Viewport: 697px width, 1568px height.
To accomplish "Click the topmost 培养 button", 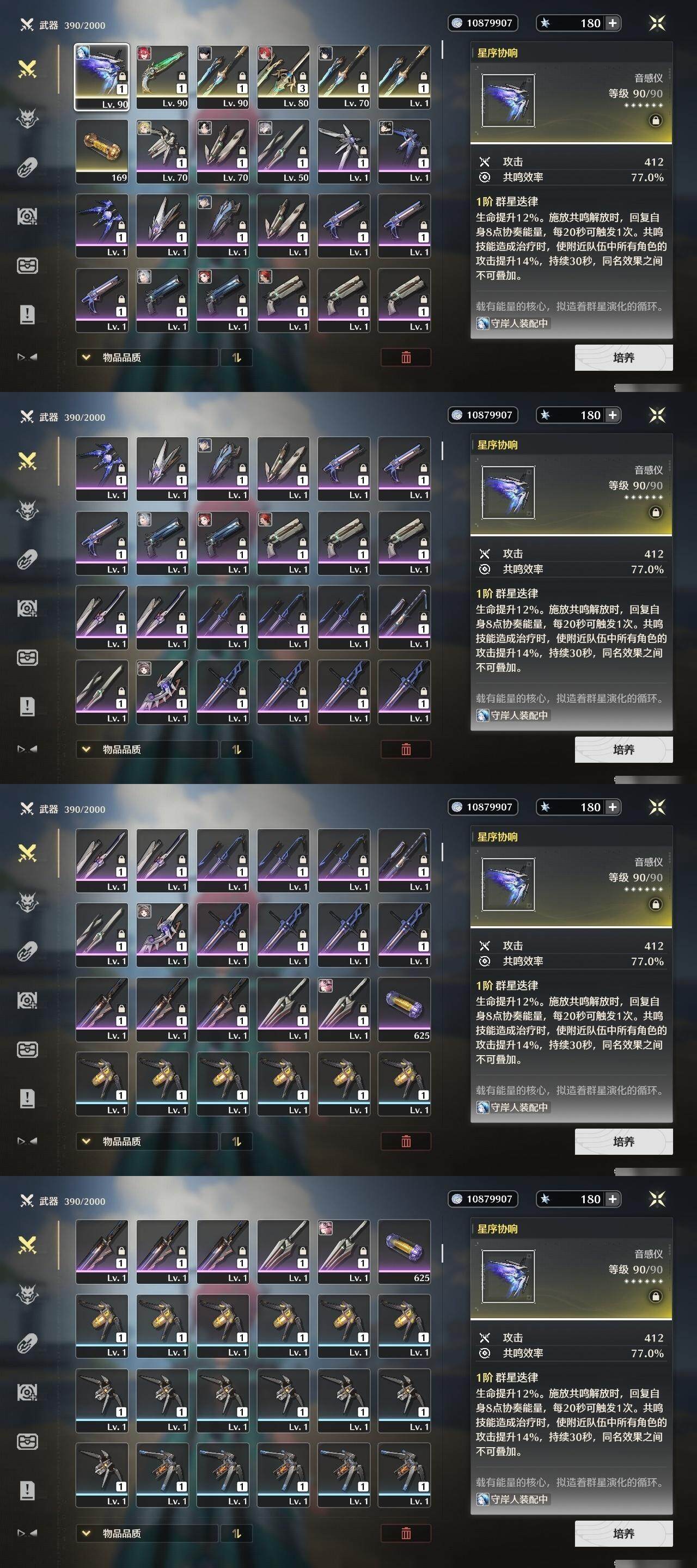I will pyautogui.click(x=623, y=357).
